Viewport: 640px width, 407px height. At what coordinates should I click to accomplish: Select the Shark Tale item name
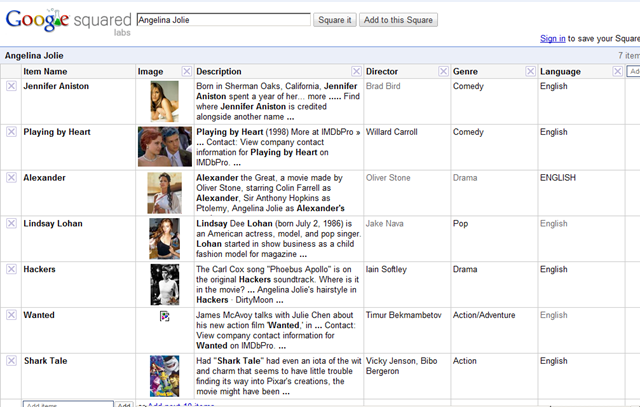45,360
